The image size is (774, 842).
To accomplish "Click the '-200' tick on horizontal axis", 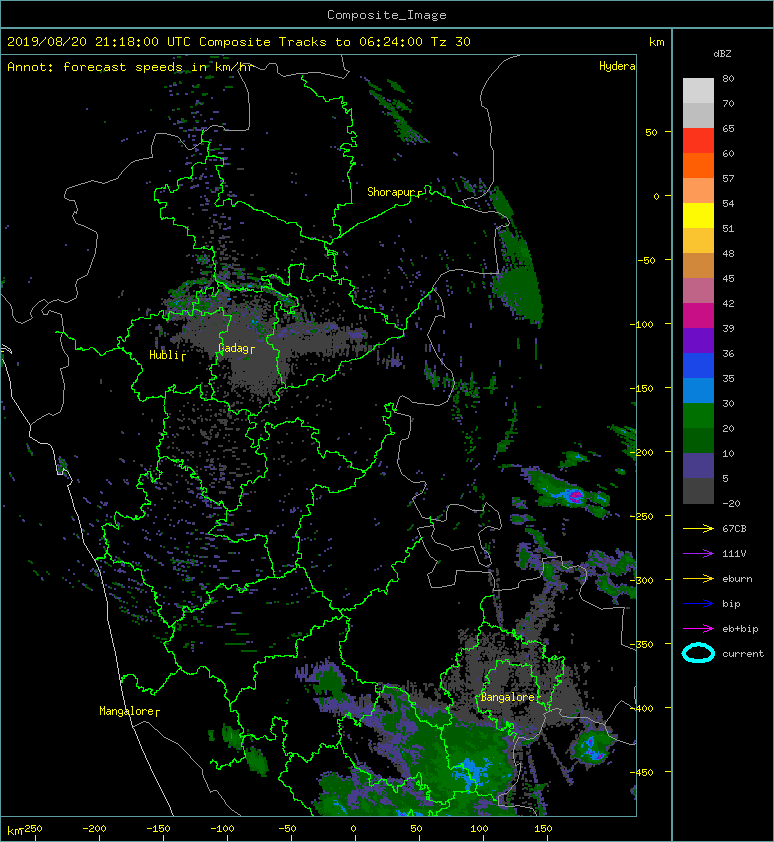I will (94, 829).
